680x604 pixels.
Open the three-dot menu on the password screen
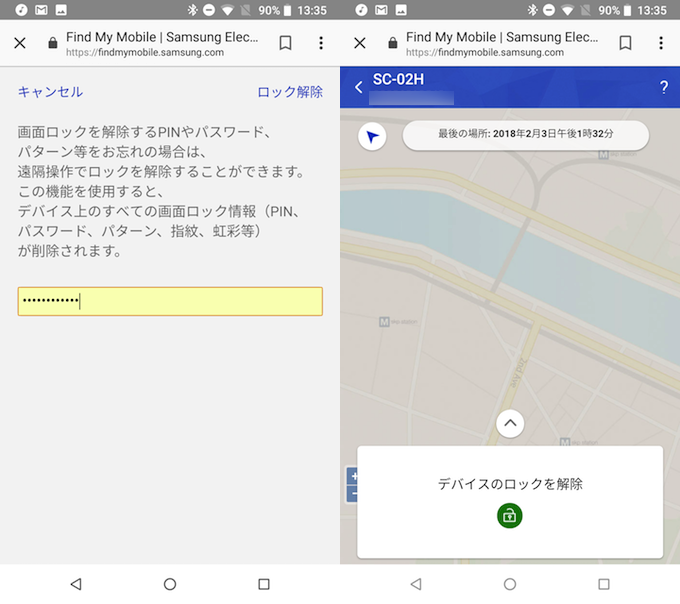click(321, 43)
